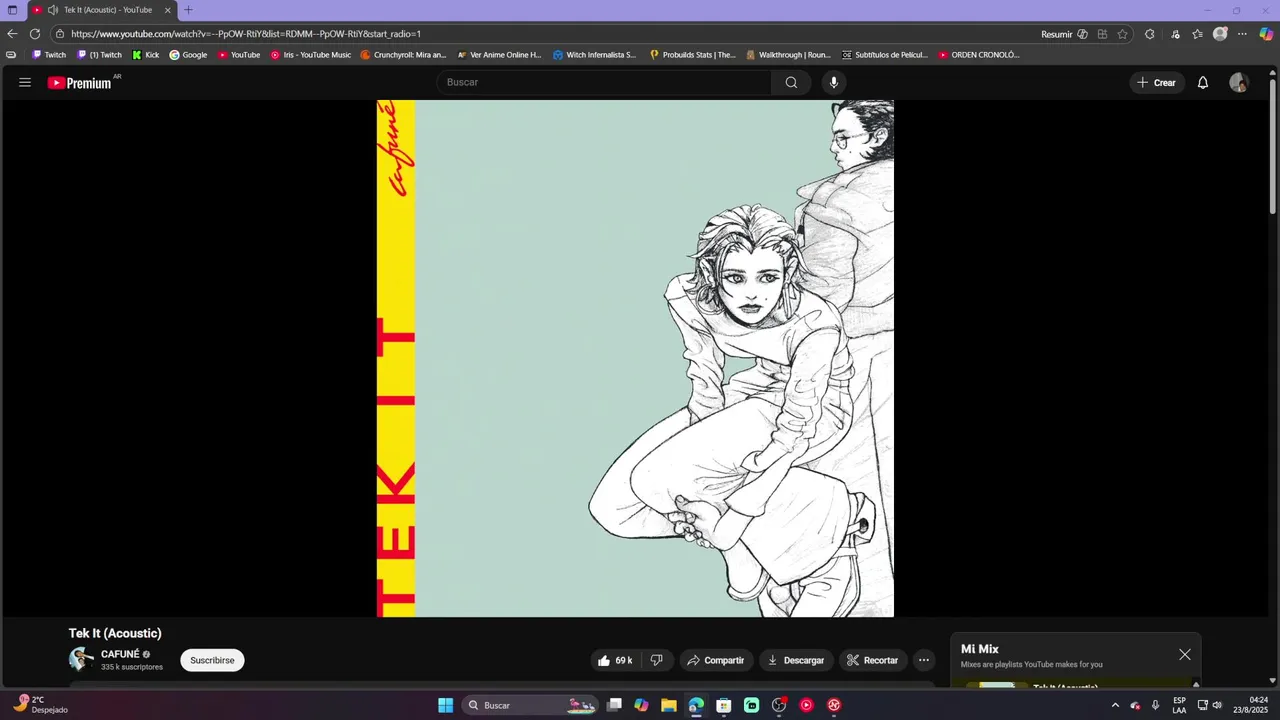Open Iris - YouTube Music bookmark
1280x720 pixels.
click(311, 55)
